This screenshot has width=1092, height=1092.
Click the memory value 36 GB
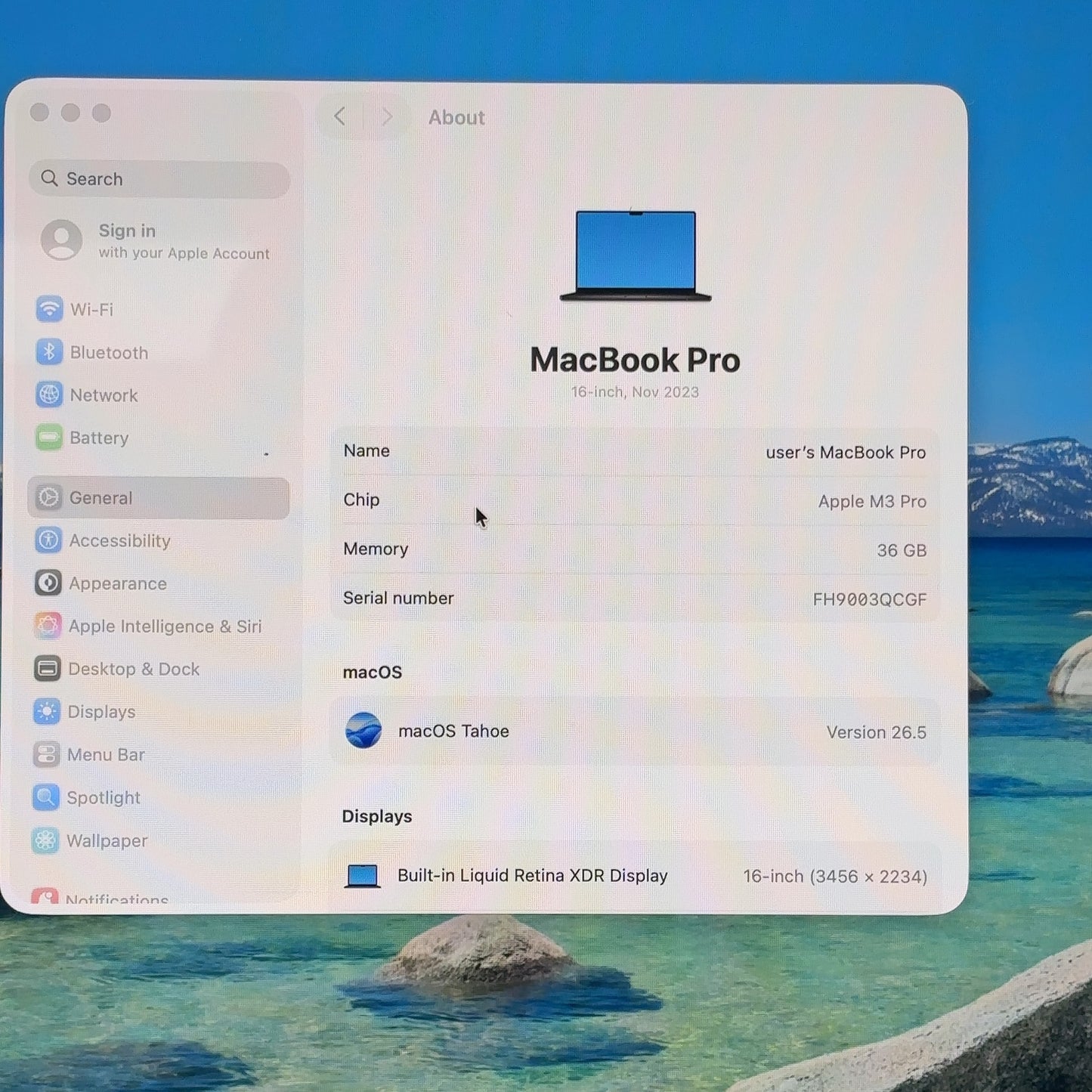[902, 550]
